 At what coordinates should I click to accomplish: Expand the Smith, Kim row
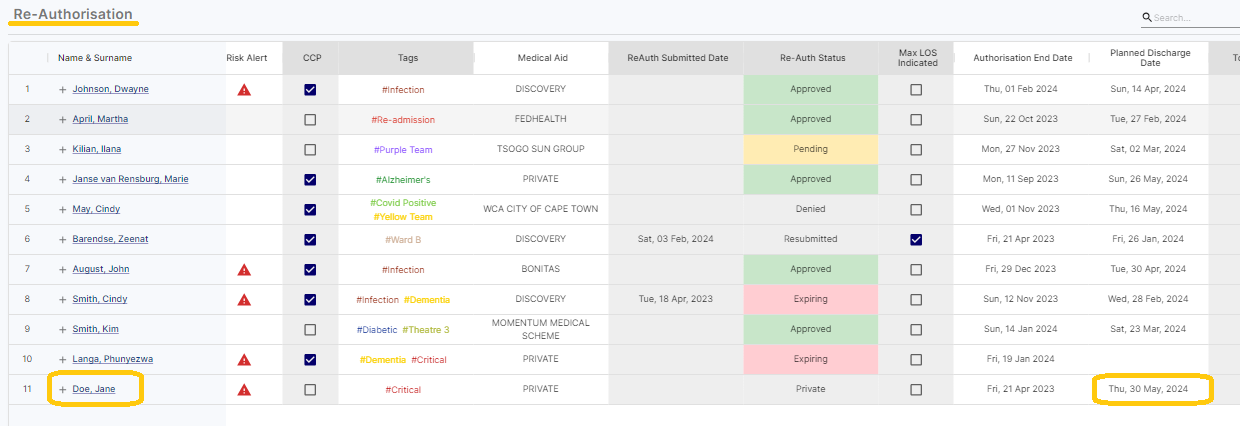click(x=63, y=330)
